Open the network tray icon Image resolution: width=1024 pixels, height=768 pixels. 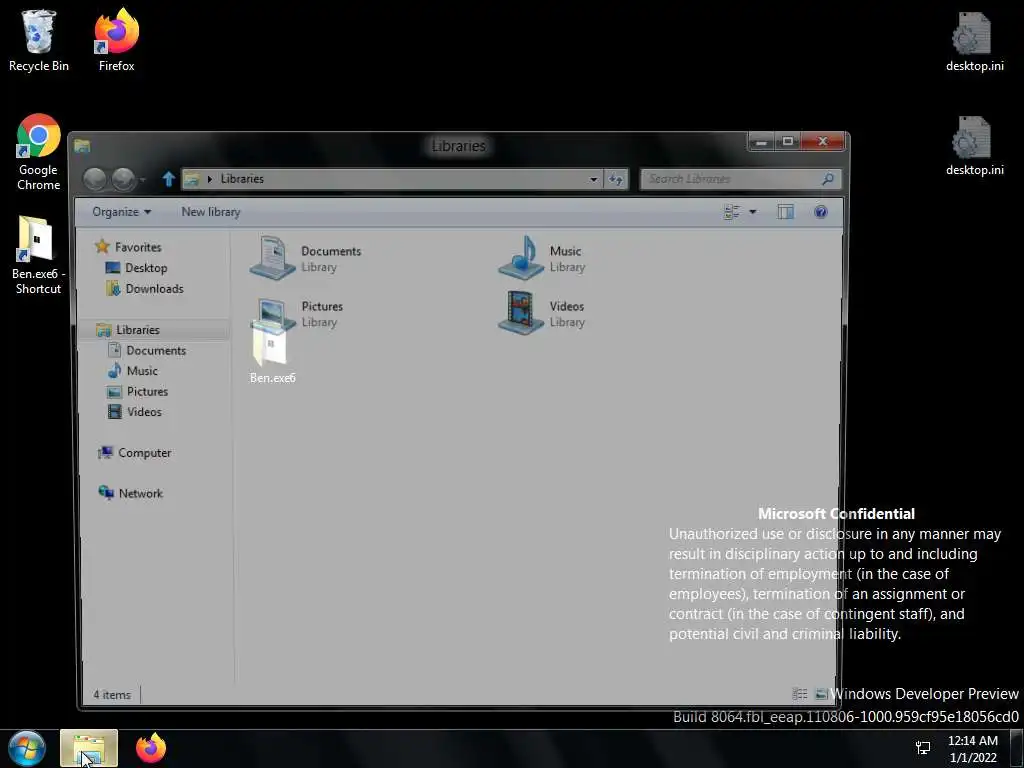coord(923,748)
